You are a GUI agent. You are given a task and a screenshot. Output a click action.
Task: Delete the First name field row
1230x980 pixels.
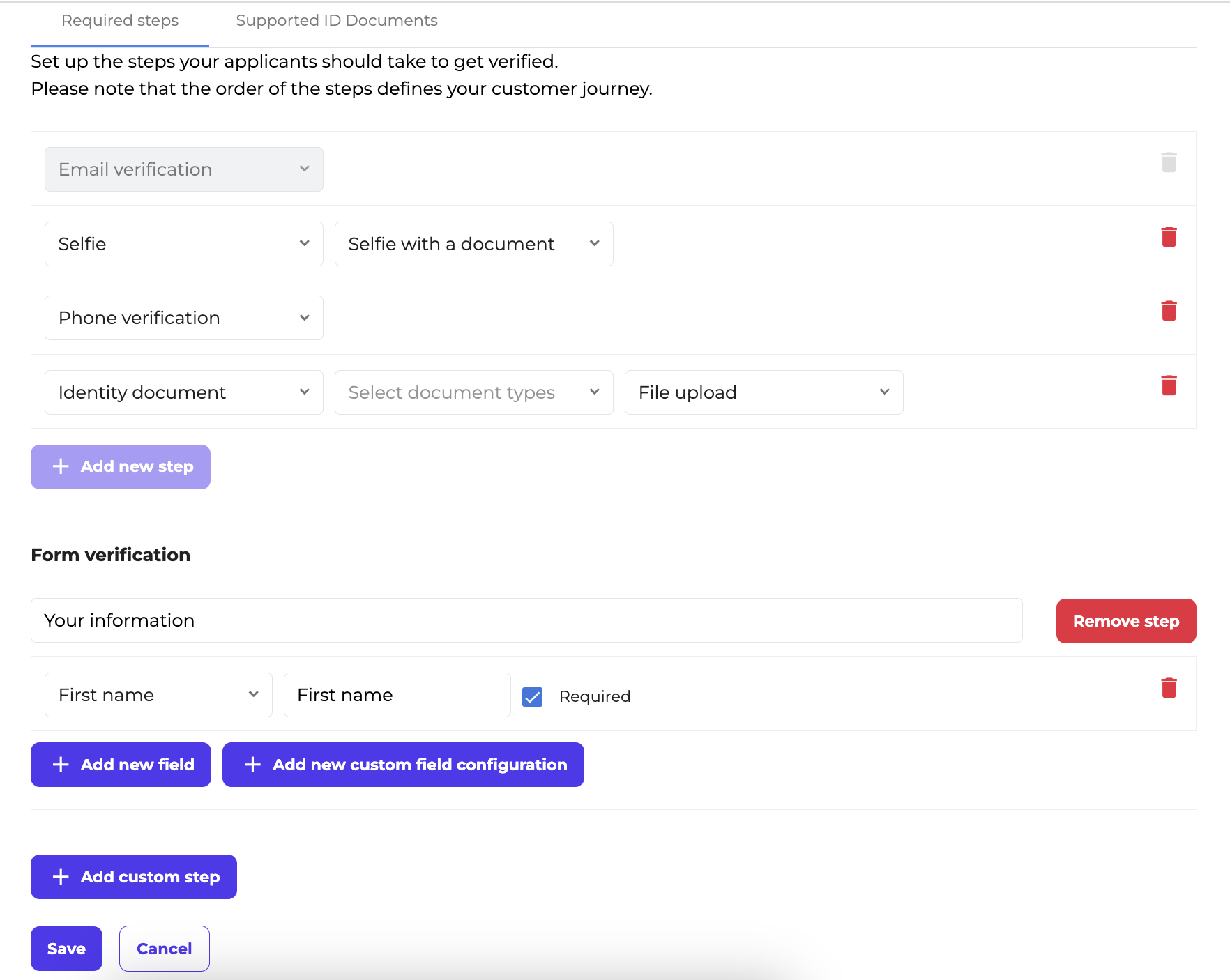[1169, 688]
